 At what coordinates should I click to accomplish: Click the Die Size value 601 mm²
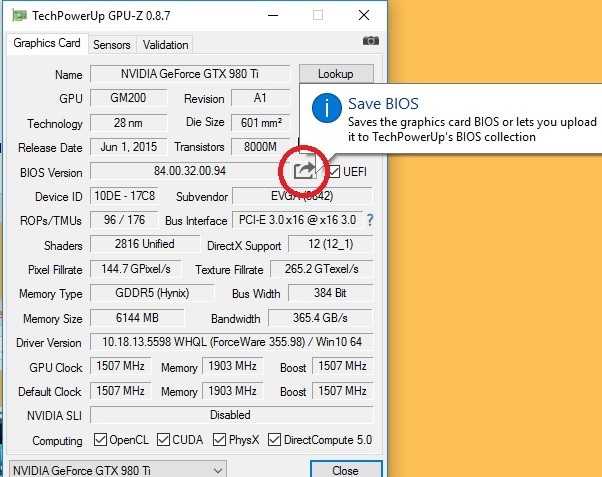[x=260, y=123]
